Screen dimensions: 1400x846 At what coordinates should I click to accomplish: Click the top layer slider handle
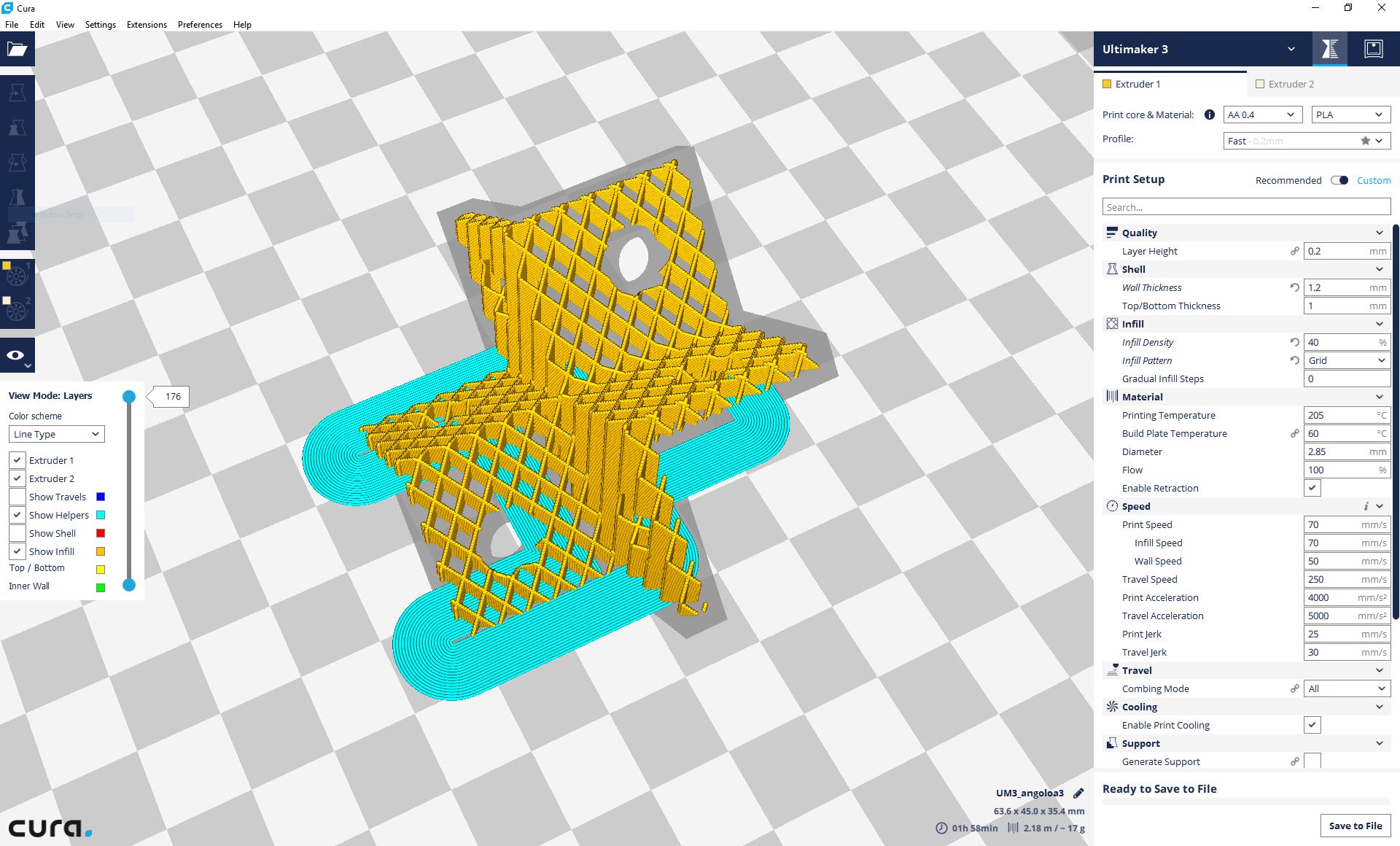[129, 397]
